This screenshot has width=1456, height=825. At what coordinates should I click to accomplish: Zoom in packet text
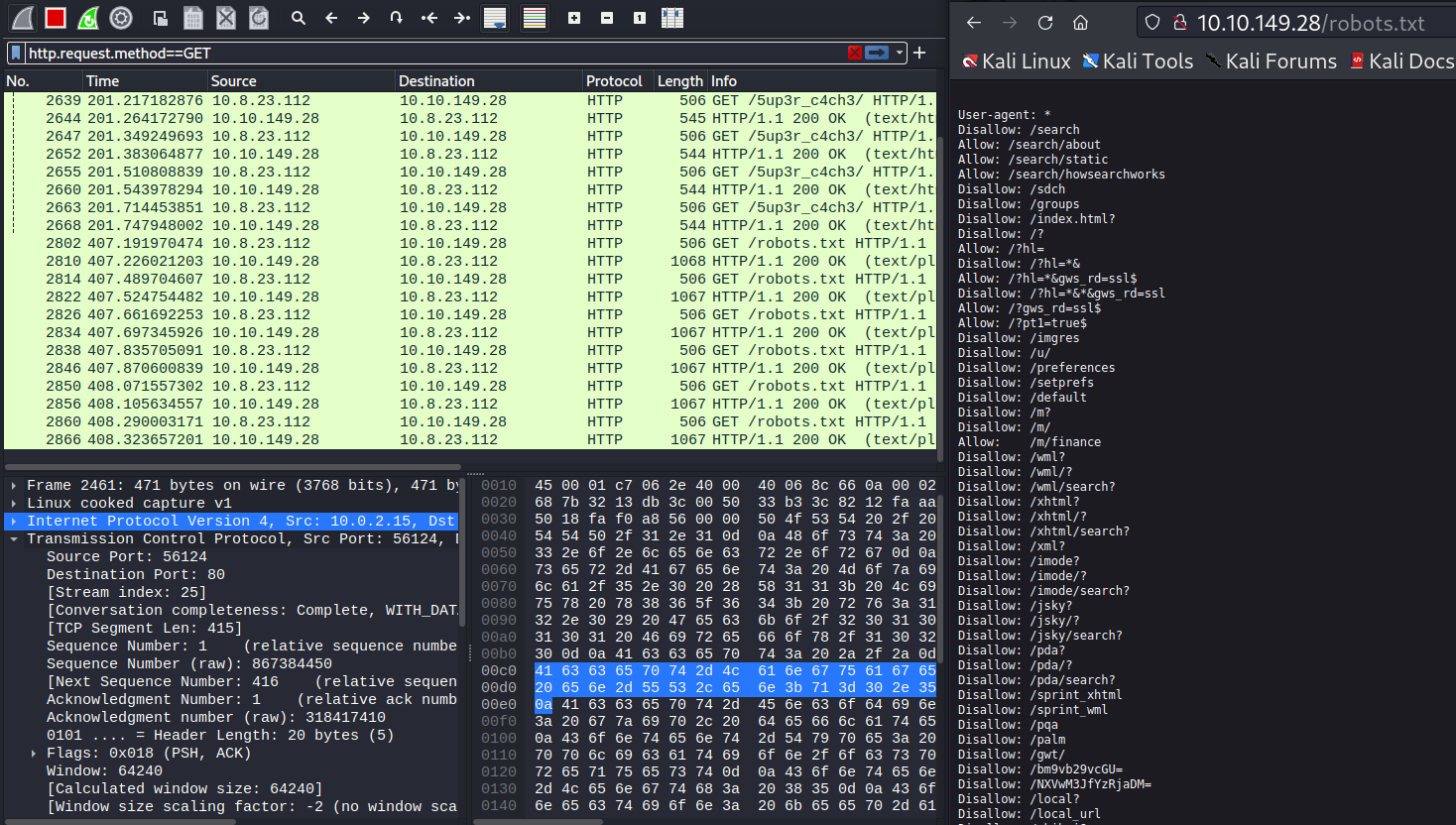[574, 18]
